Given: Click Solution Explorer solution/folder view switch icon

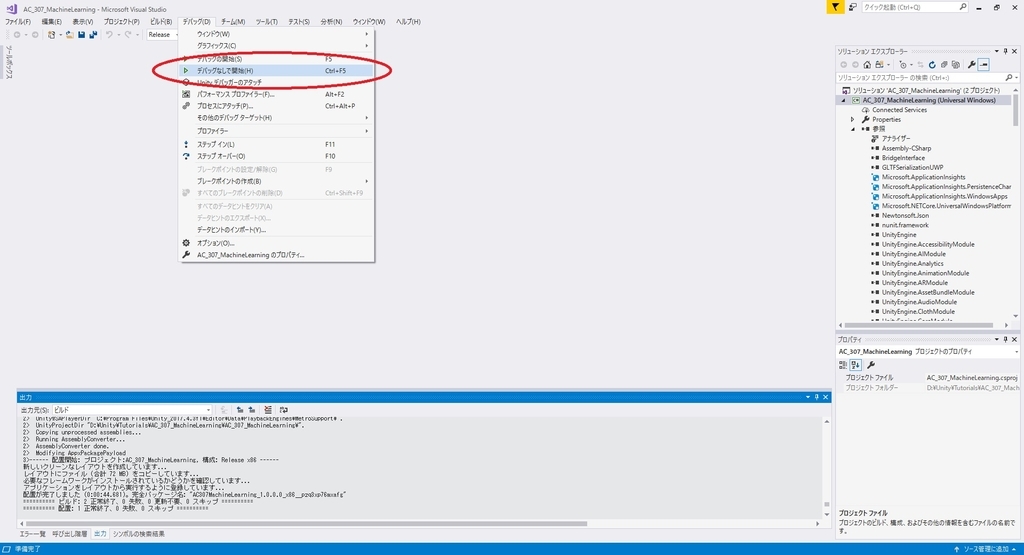Looking at the screenshot, I should click(x=879, y=65).
